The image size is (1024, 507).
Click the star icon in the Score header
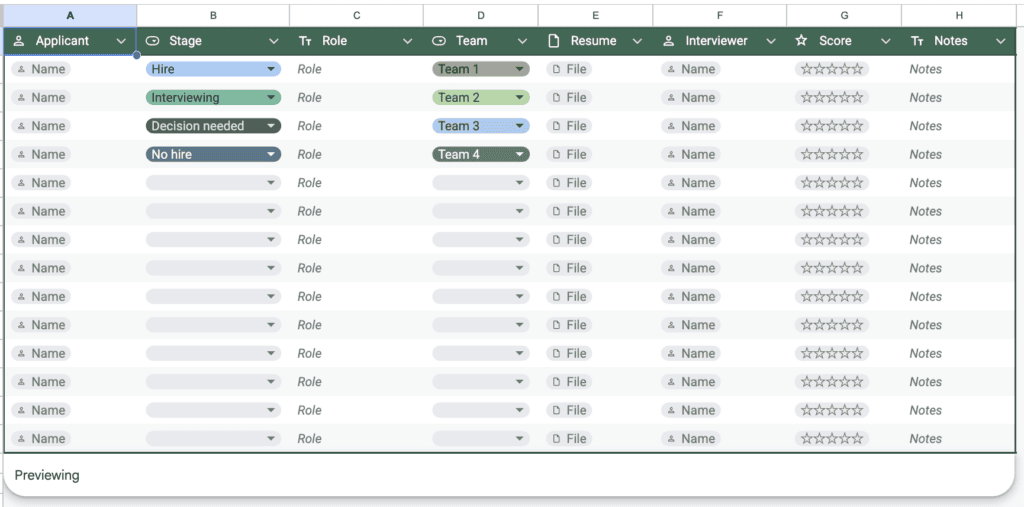(x=801, y=41)
